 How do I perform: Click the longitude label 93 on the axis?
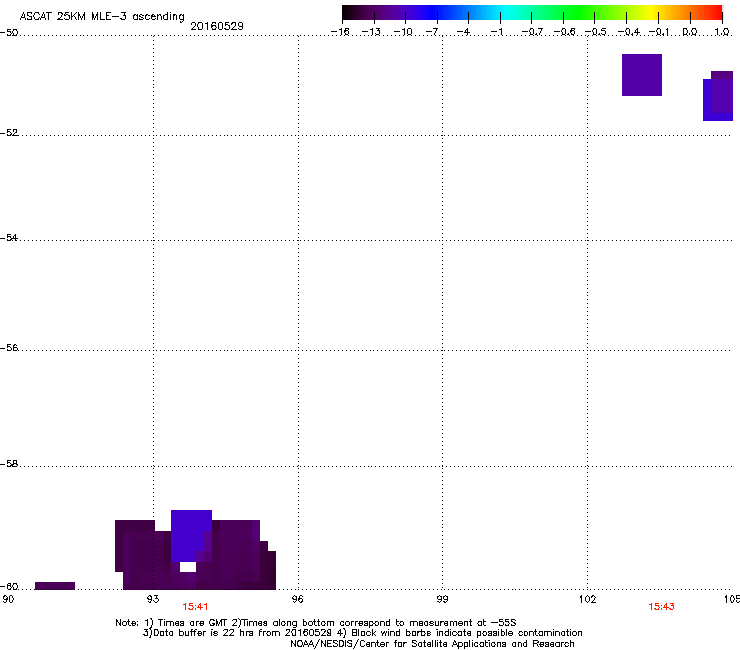153,599
